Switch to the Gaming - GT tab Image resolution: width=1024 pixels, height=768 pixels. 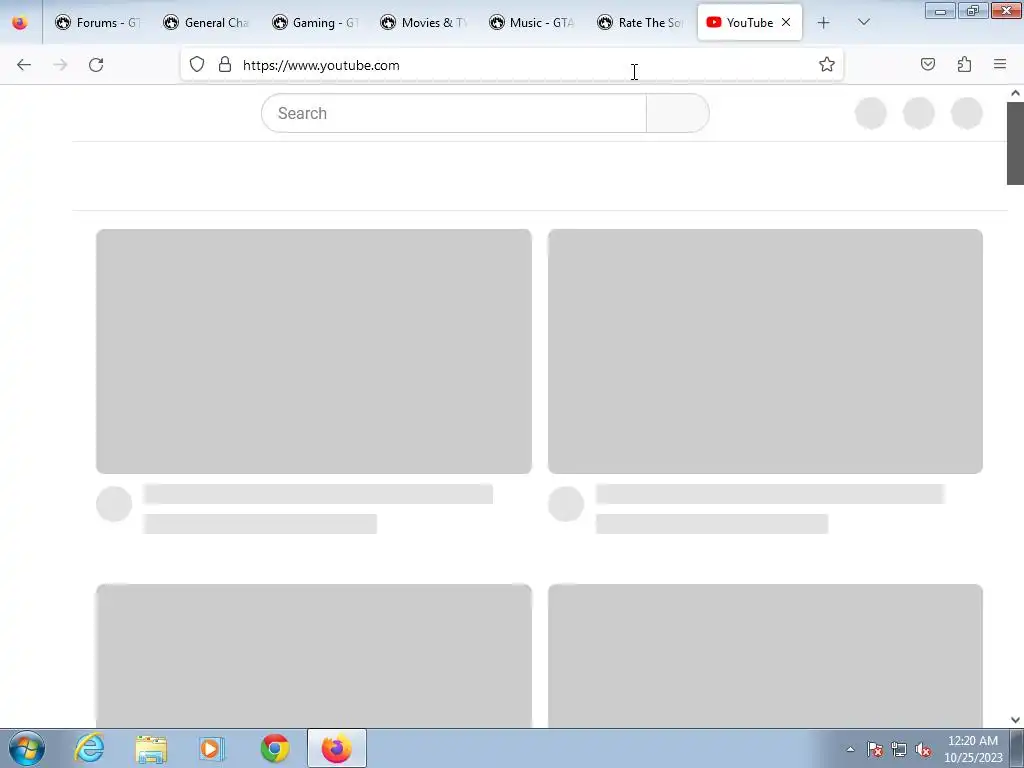(315, 23)
